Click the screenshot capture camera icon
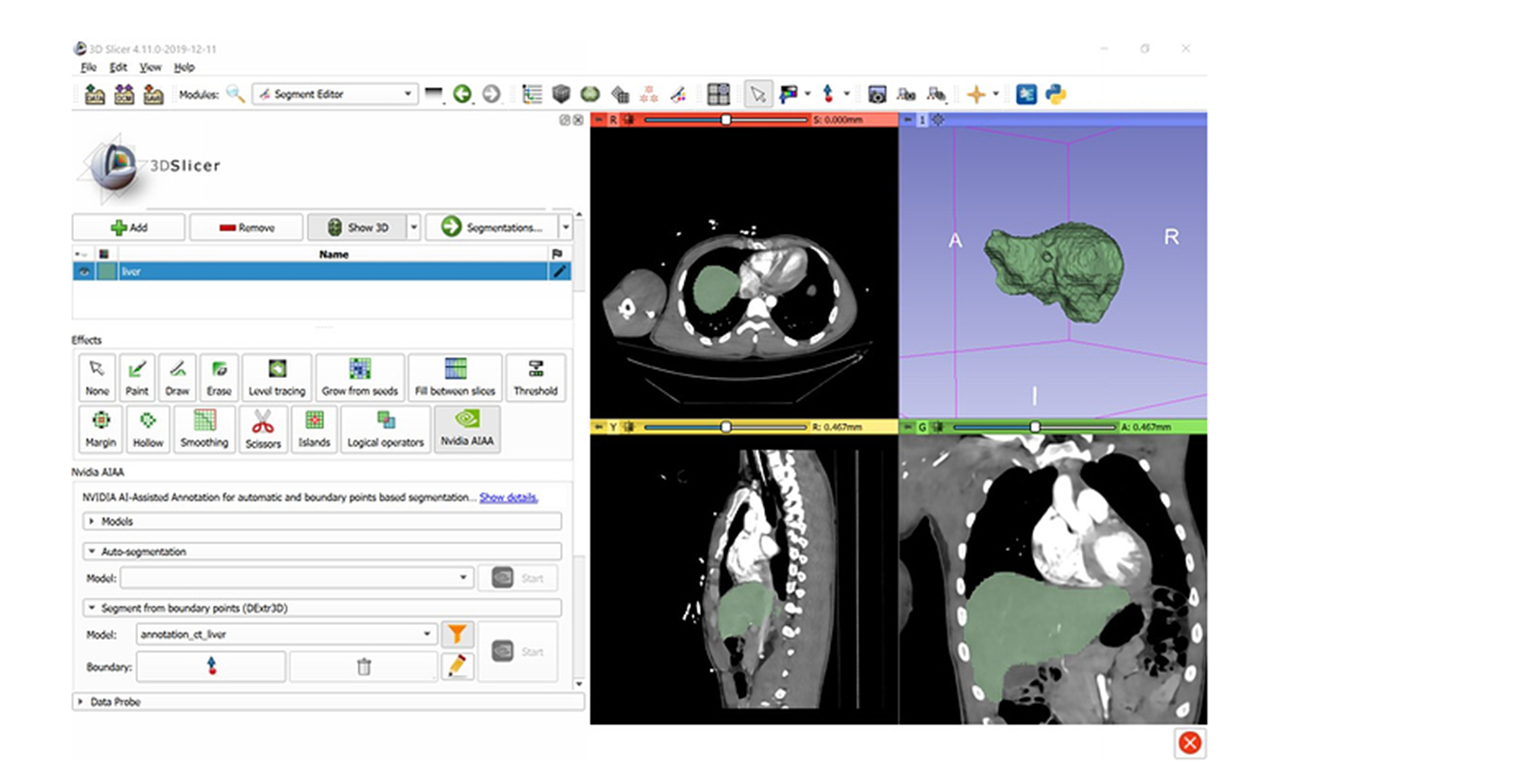The image size is (1517, 784). pos(877,94)
